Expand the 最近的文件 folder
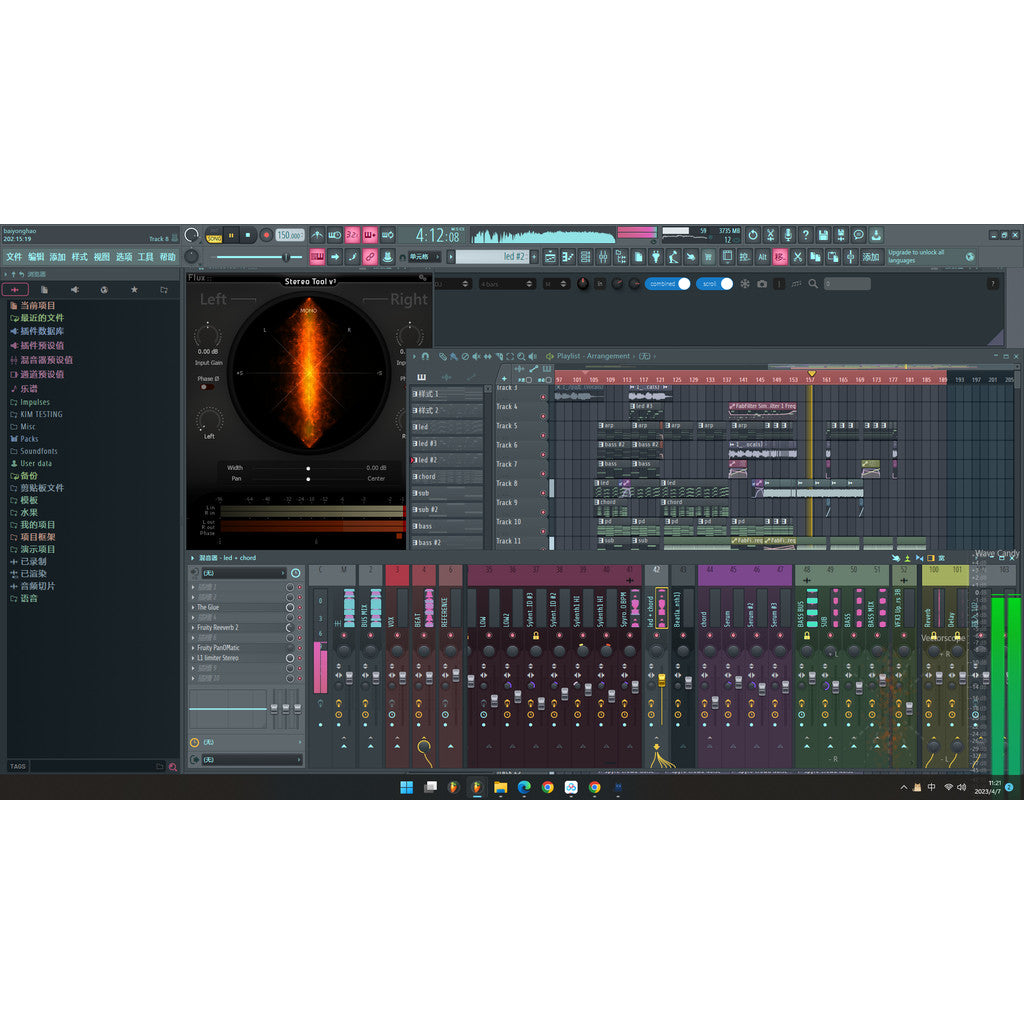The image size is (1024, 1024). 37,318
